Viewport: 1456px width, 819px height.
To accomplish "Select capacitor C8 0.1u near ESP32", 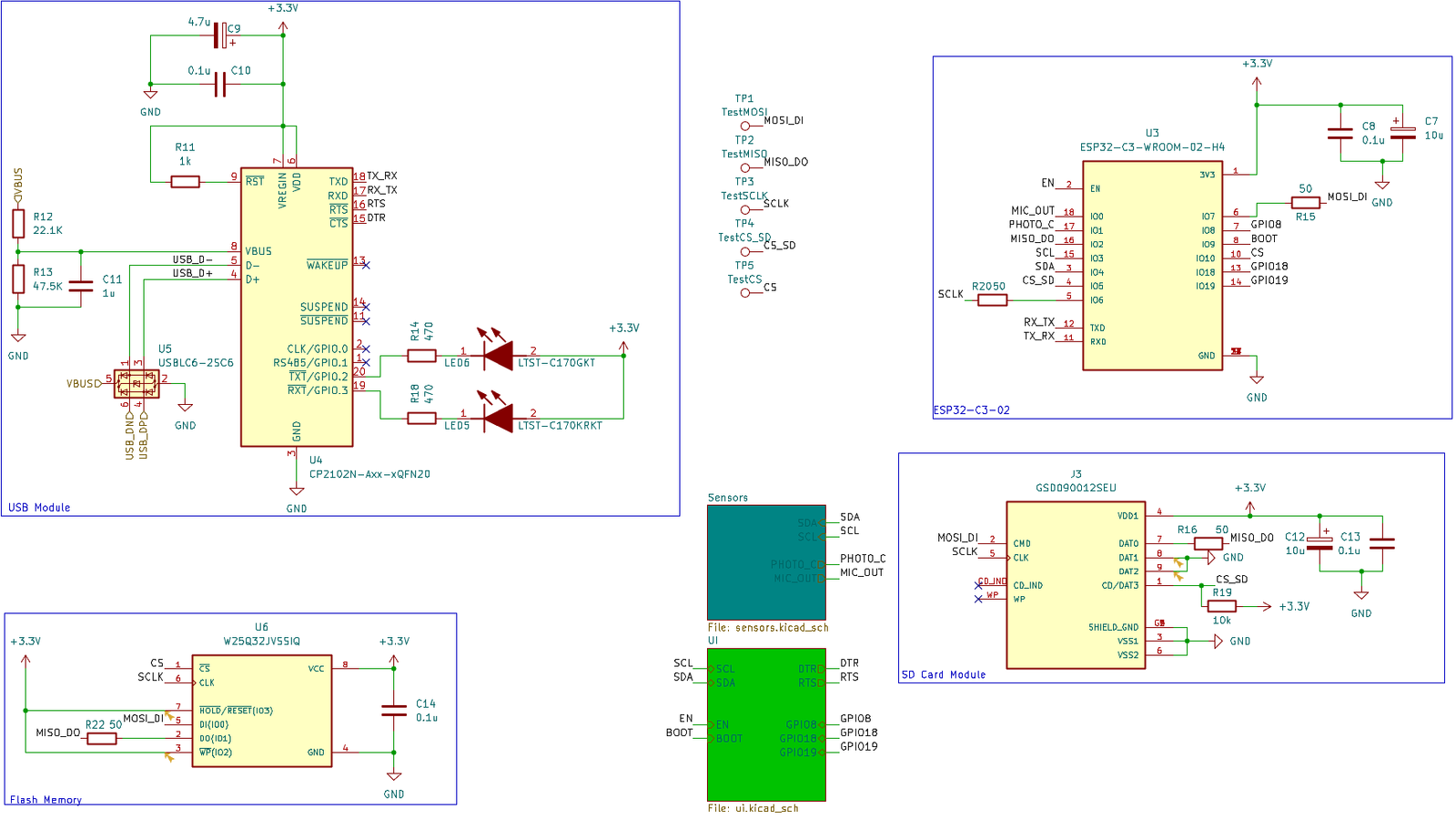I will (1340, 134).
